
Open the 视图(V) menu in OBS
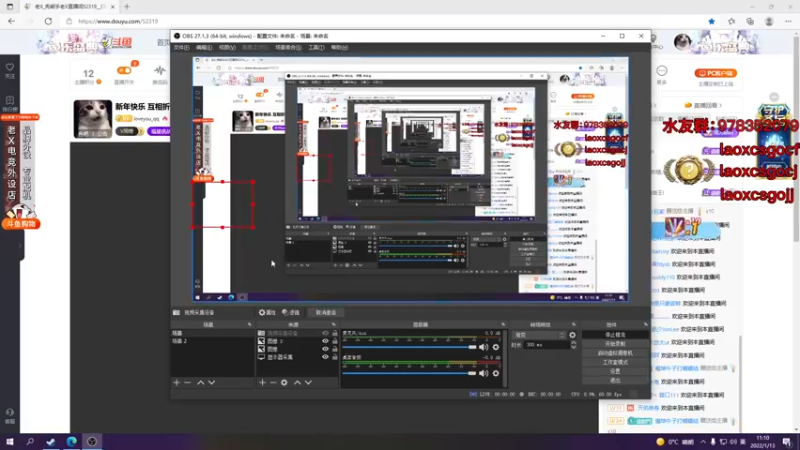(227, 47)
